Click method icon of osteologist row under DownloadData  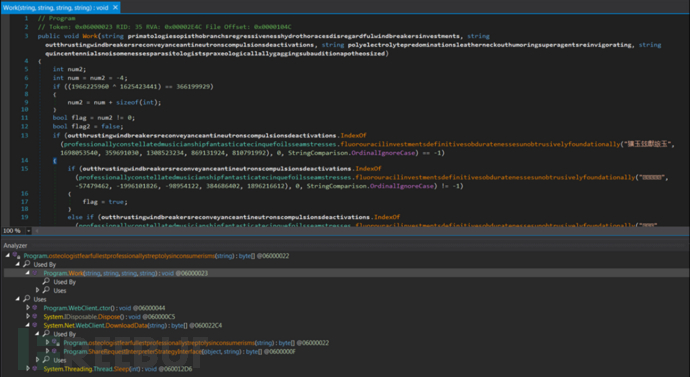pyautogui.click(x=56, y=342)
